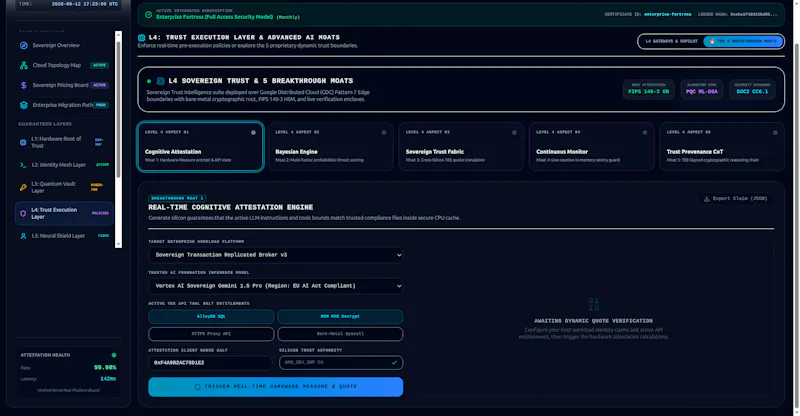The image size is (800, 416).
Task: Click the UTC time readout at top
Action: coord(85,4)
